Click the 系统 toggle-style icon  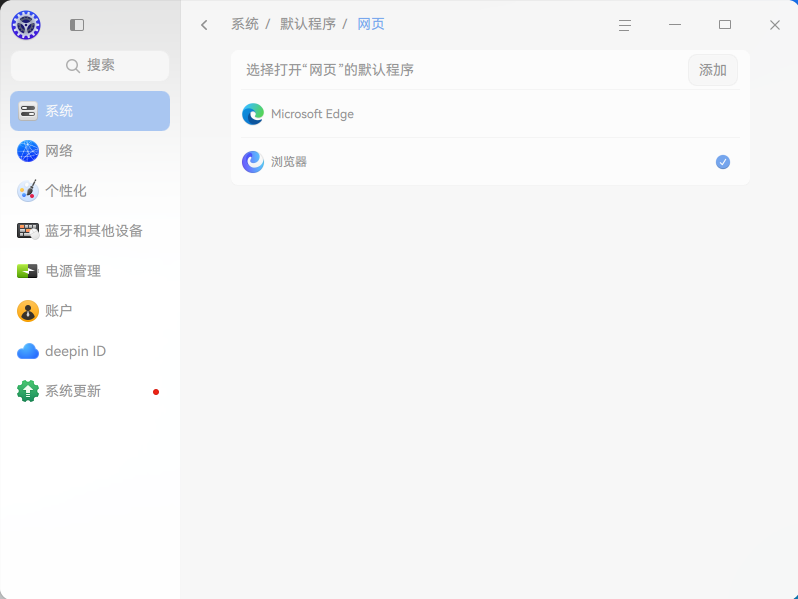[28, 111]
